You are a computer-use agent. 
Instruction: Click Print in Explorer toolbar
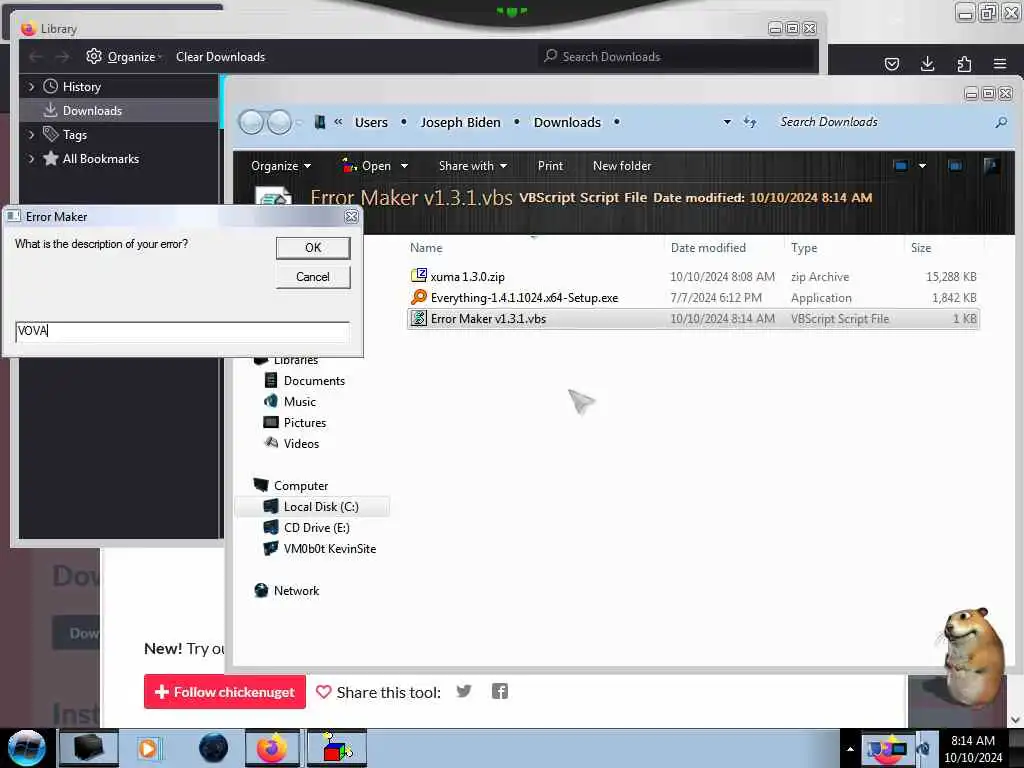point(550,166)
